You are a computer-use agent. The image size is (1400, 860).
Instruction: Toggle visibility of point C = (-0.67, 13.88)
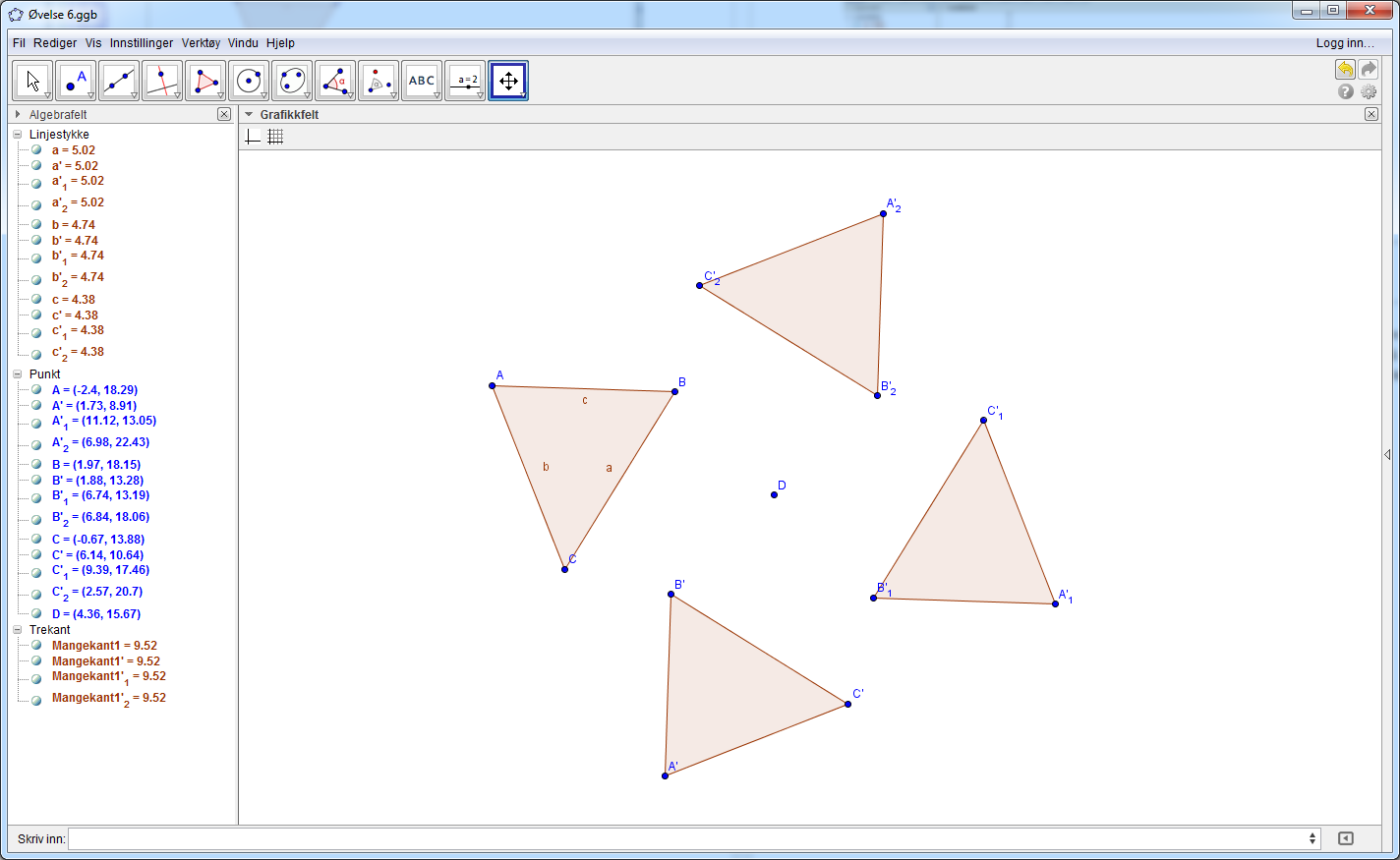pos(36,540)
